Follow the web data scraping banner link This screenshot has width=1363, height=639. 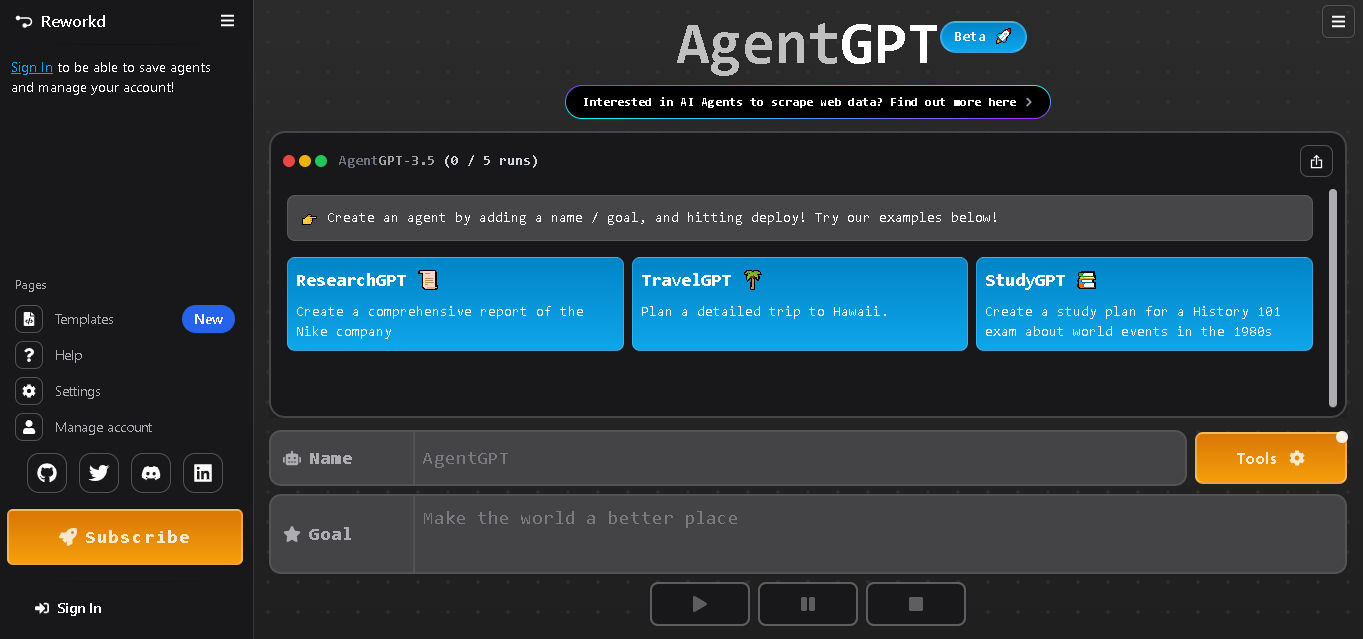(x=807, y=101)
